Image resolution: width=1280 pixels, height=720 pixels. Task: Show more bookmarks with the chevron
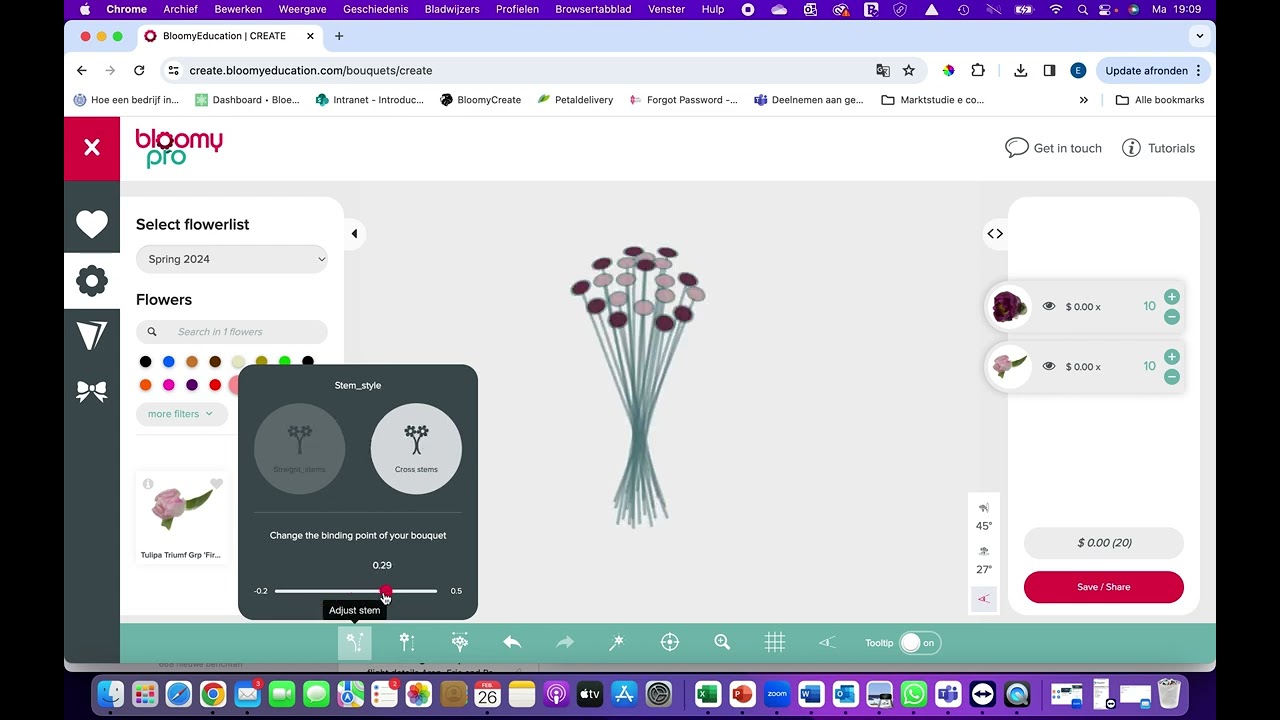point(1084,100)
